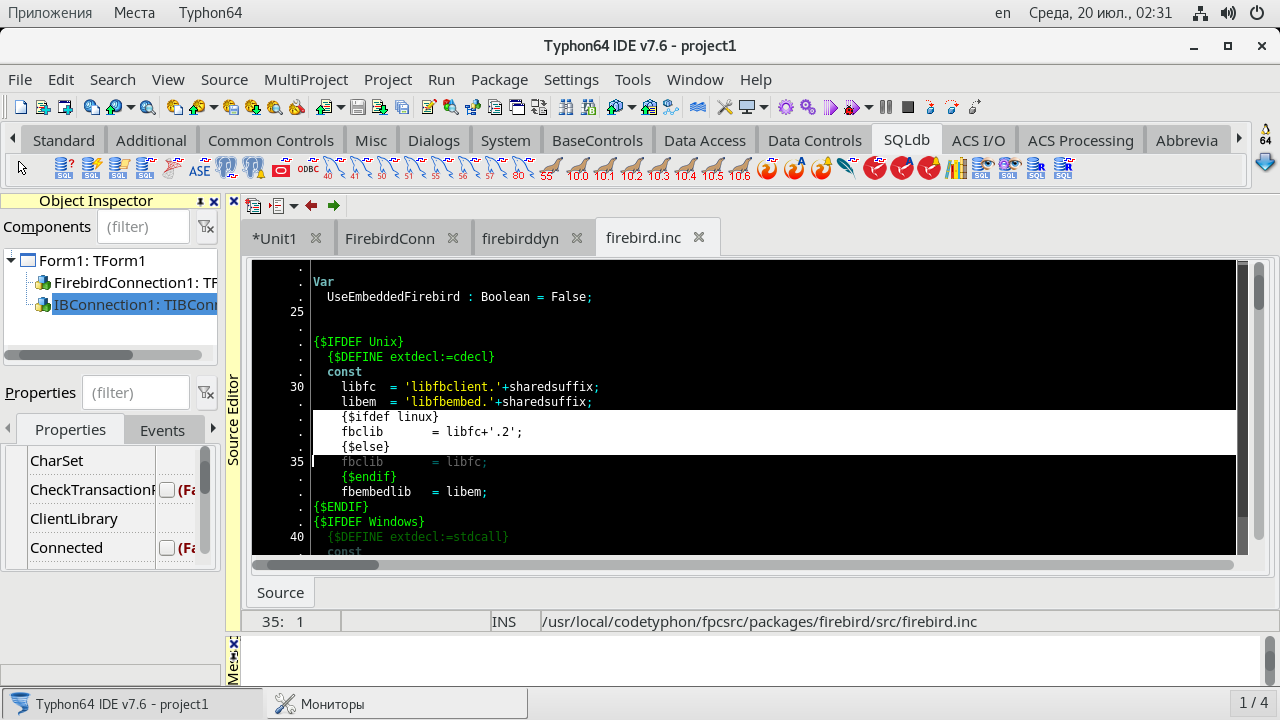
Task: Select the ODBC connection component
Action: [x=308, y=169]
